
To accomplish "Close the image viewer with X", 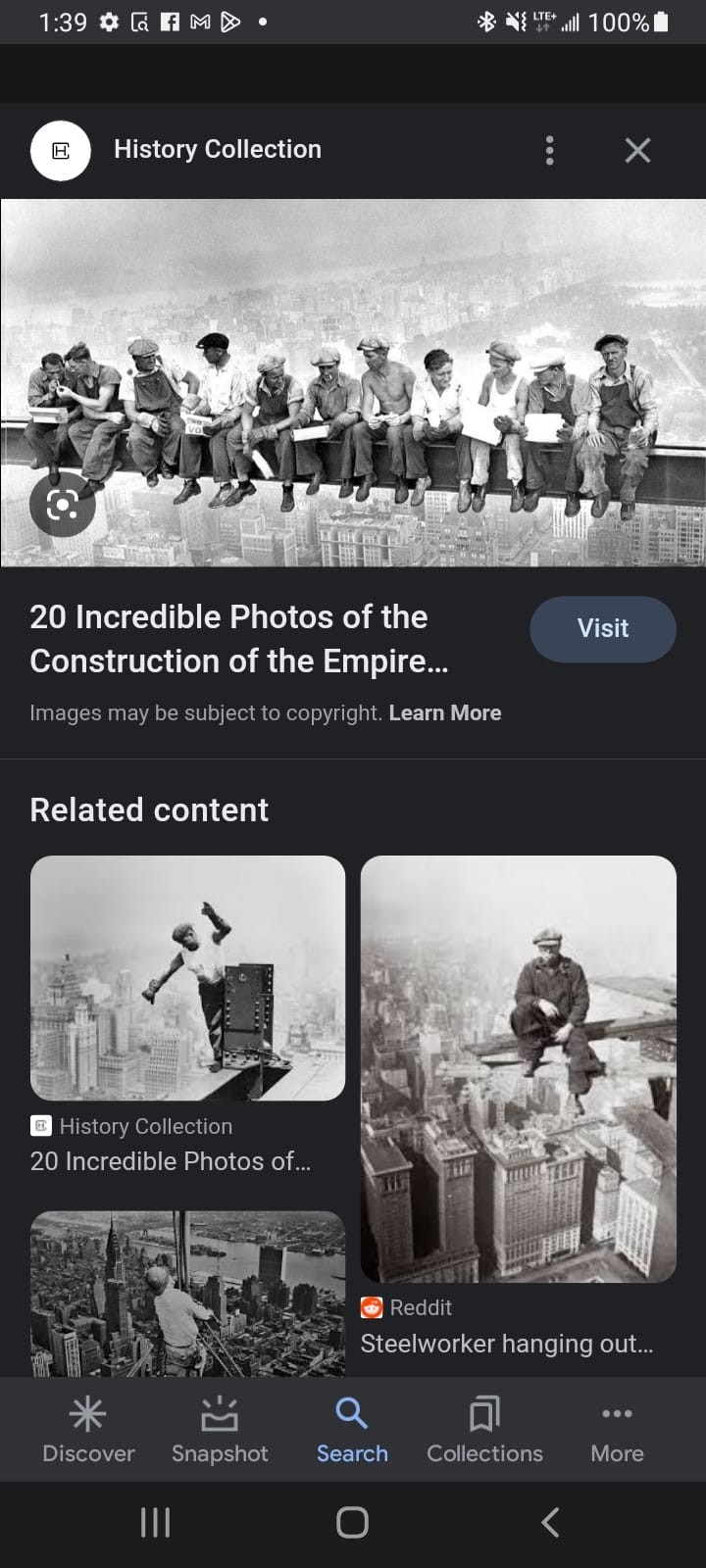I will [637, 150].
